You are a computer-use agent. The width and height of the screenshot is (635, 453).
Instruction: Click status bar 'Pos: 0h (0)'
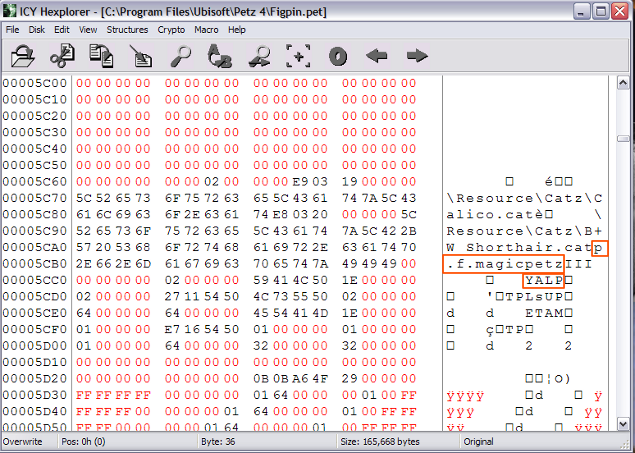(83, 442)
